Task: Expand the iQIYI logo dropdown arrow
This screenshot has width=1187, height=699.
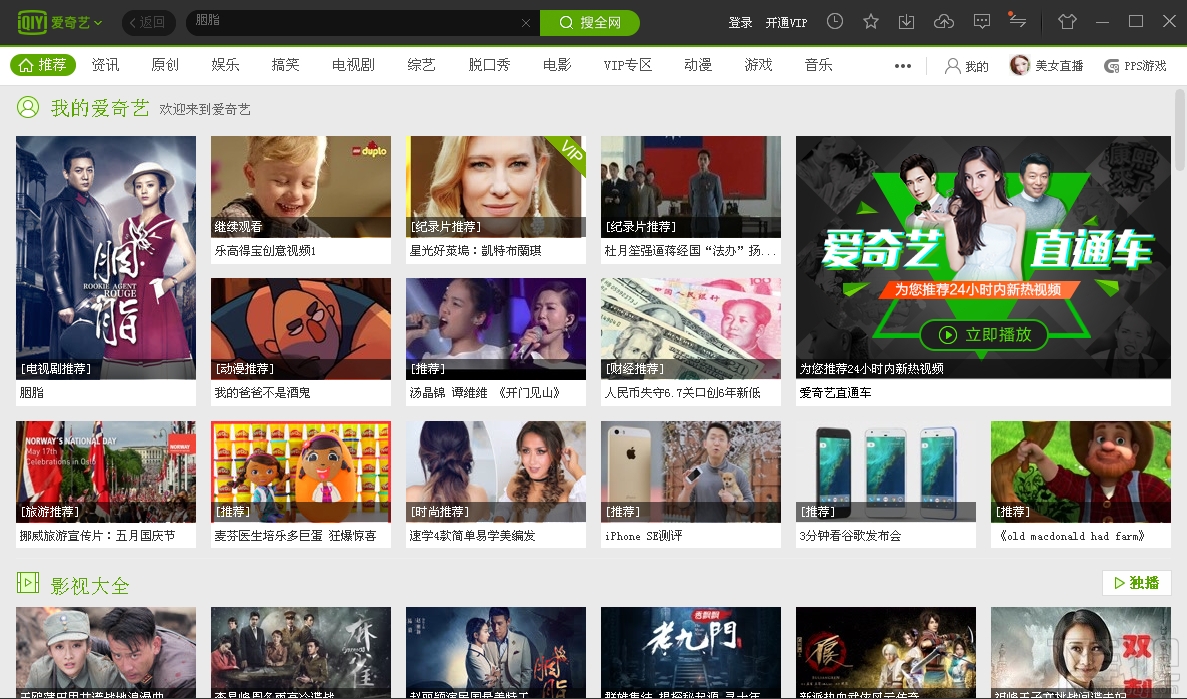Action: 98,23
